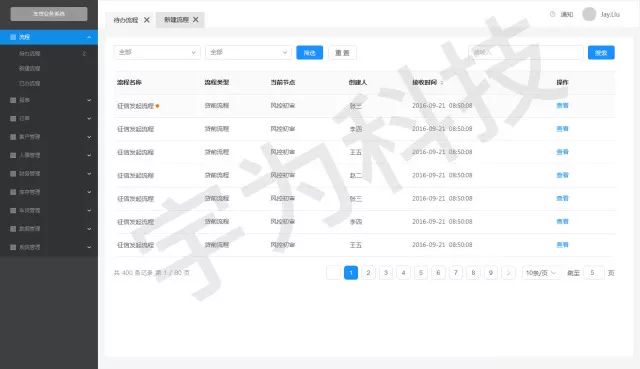Go to next page with arrow icon

point(508,273)
